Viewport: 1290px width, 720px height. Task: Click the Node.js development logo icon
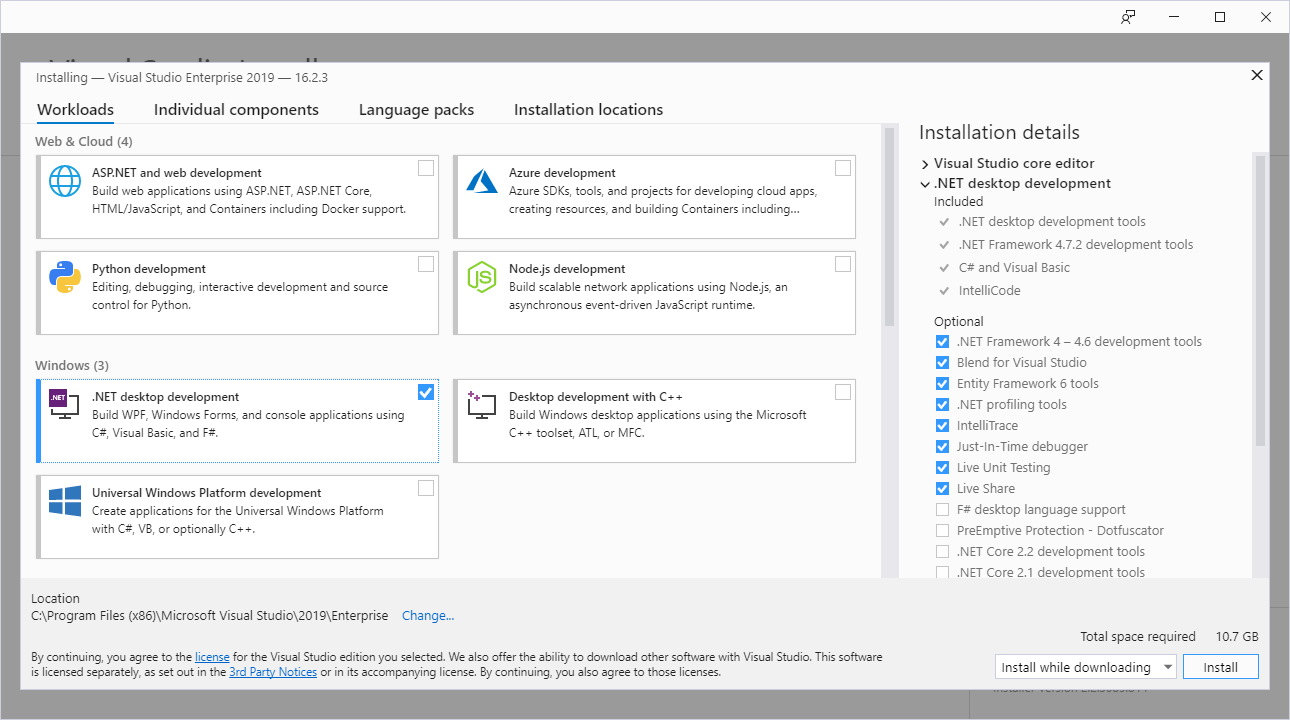pos(482,277)
